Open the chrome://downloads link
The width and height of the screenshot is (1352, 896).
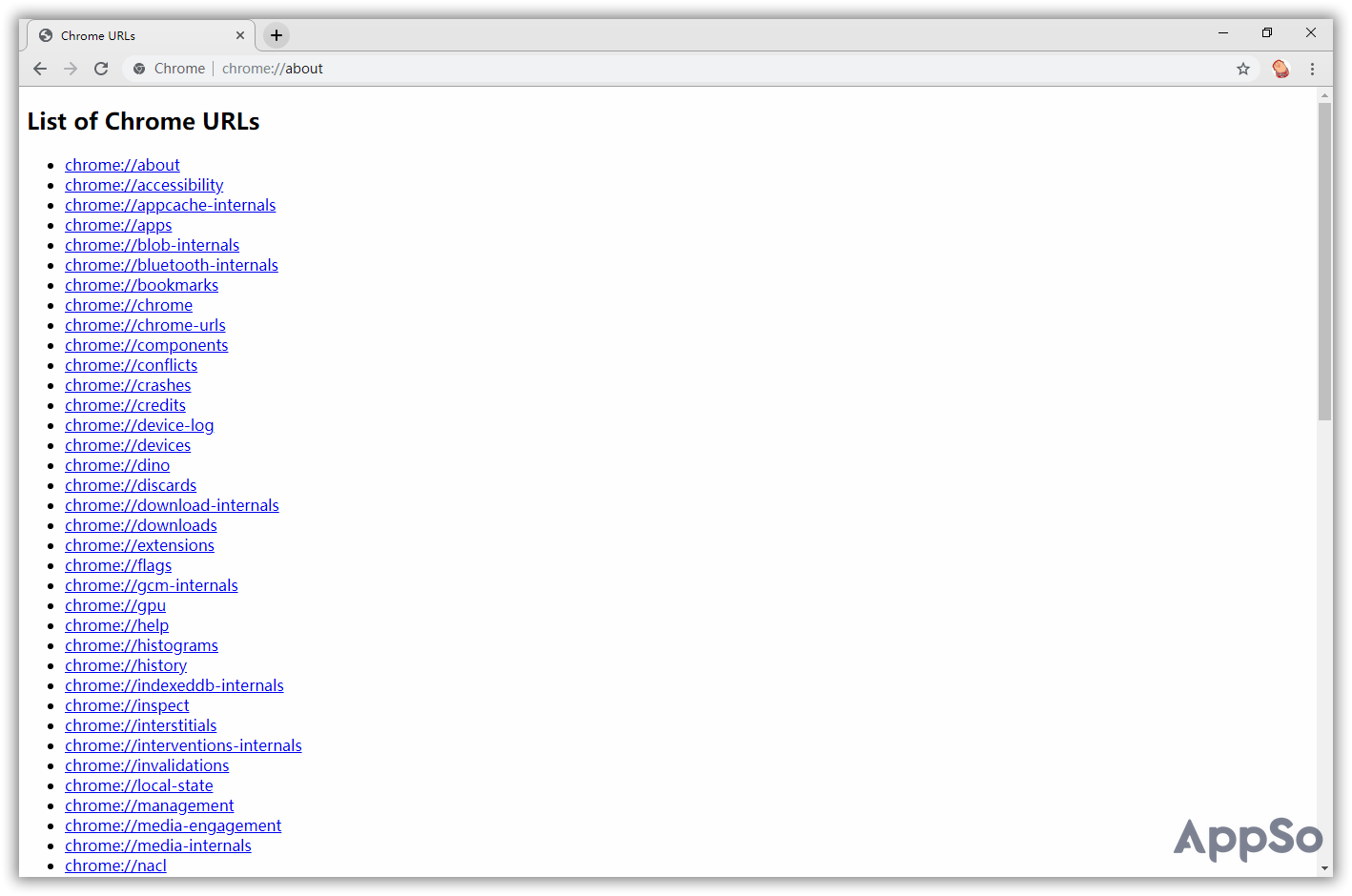coord(141,525)
